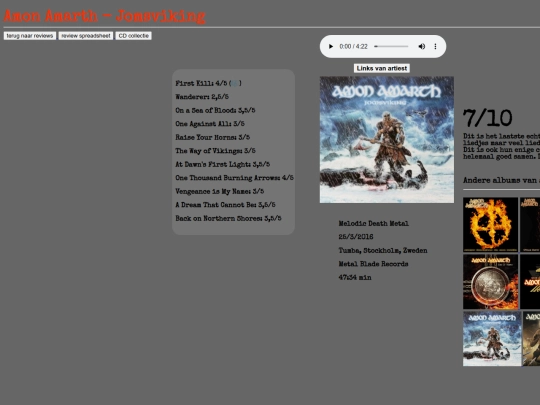Open the round shield album thumbnail
The height and width of the screenshot is (405, 540).
pyautogui.click(x=490, y=282)
